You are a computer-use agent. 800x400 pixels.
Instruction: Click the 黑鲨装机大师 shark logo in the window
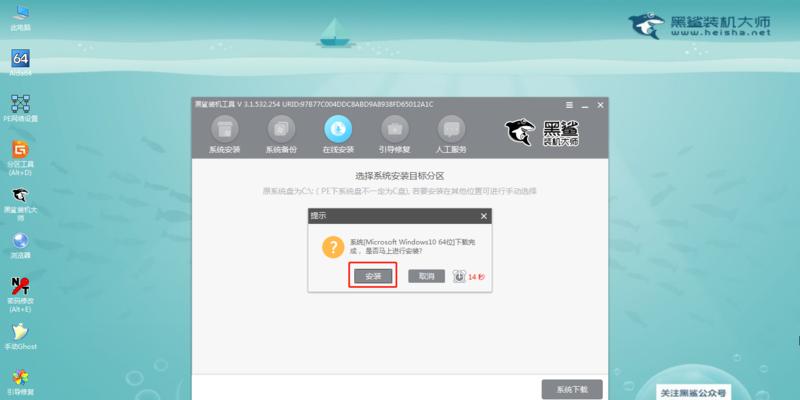(542, 132)
